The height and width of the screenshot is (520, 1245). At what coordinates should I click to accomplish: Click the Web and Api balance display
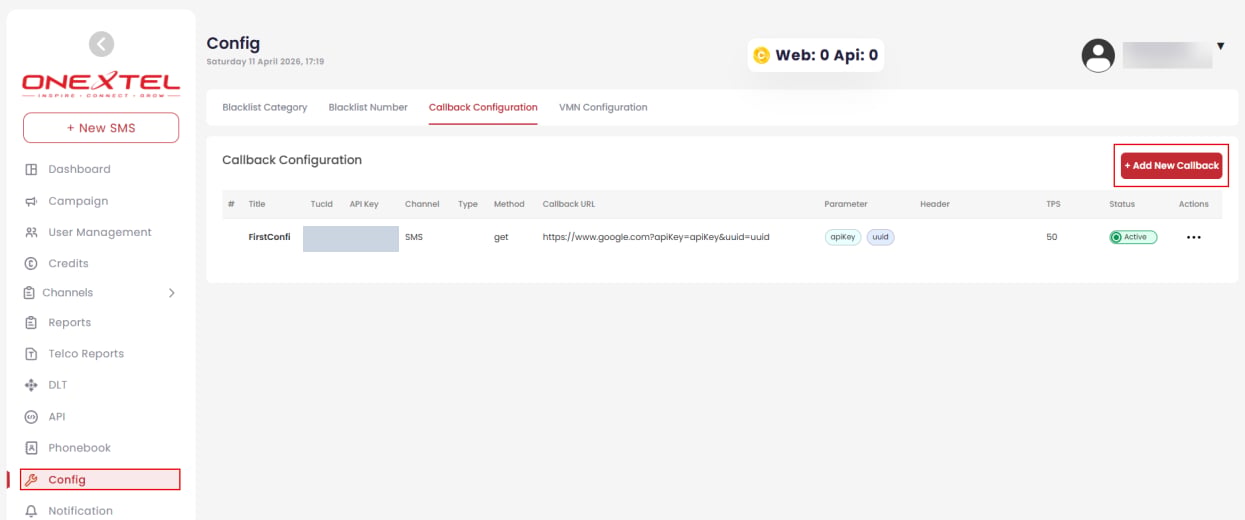816,56
